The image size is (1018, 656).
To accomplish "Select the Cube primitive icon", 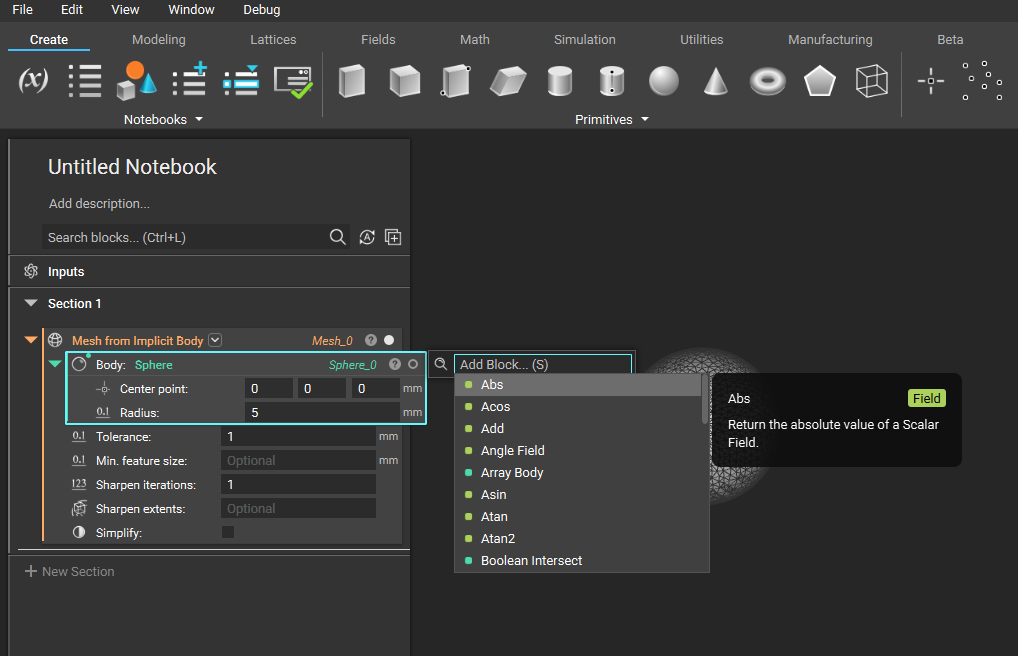I will (404, 81).
